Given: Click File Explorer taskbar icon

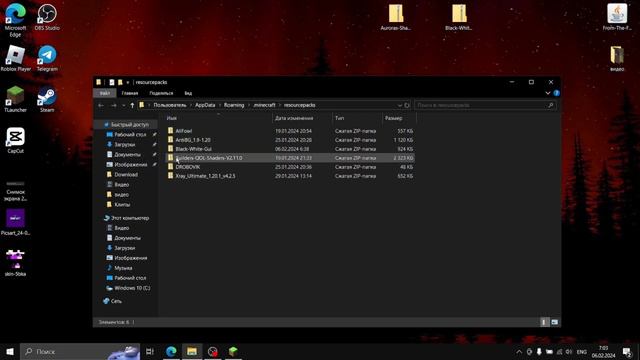Looking at the screenshot, I should click(x=192, y=351).
